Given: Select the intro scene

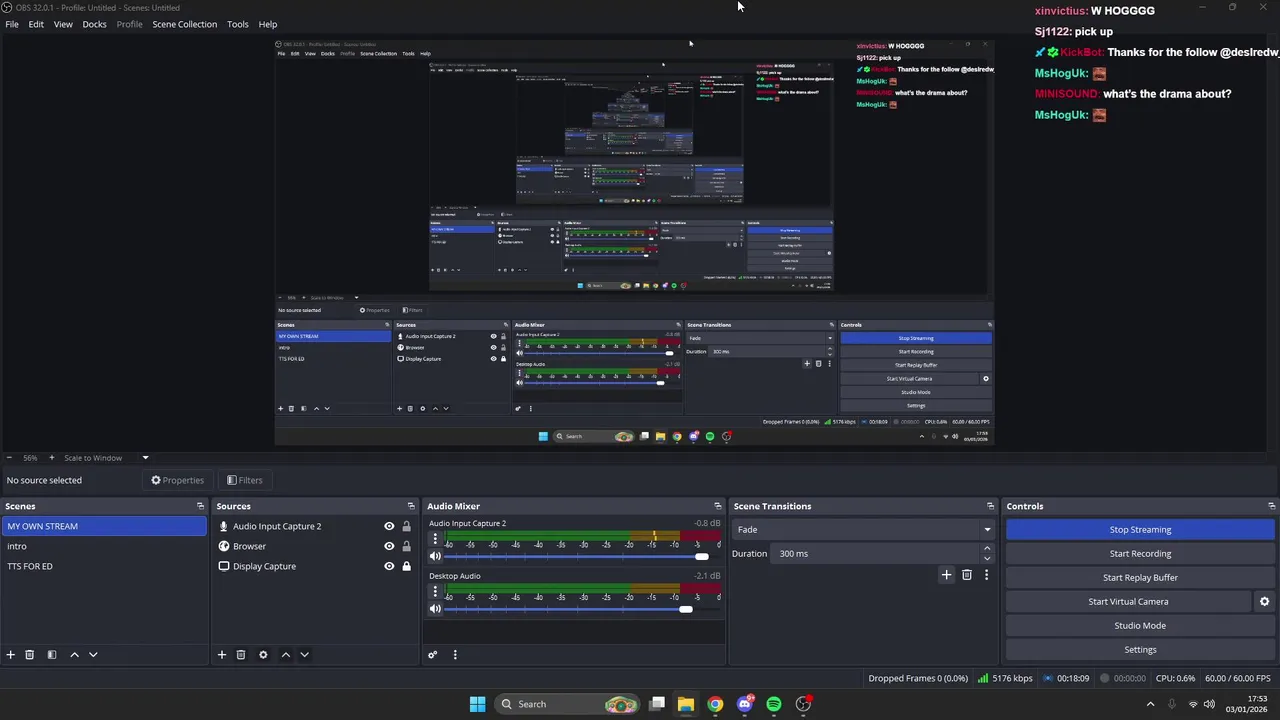Looking at the screenshot, I should pyautogui.click(x=104, y=546).
